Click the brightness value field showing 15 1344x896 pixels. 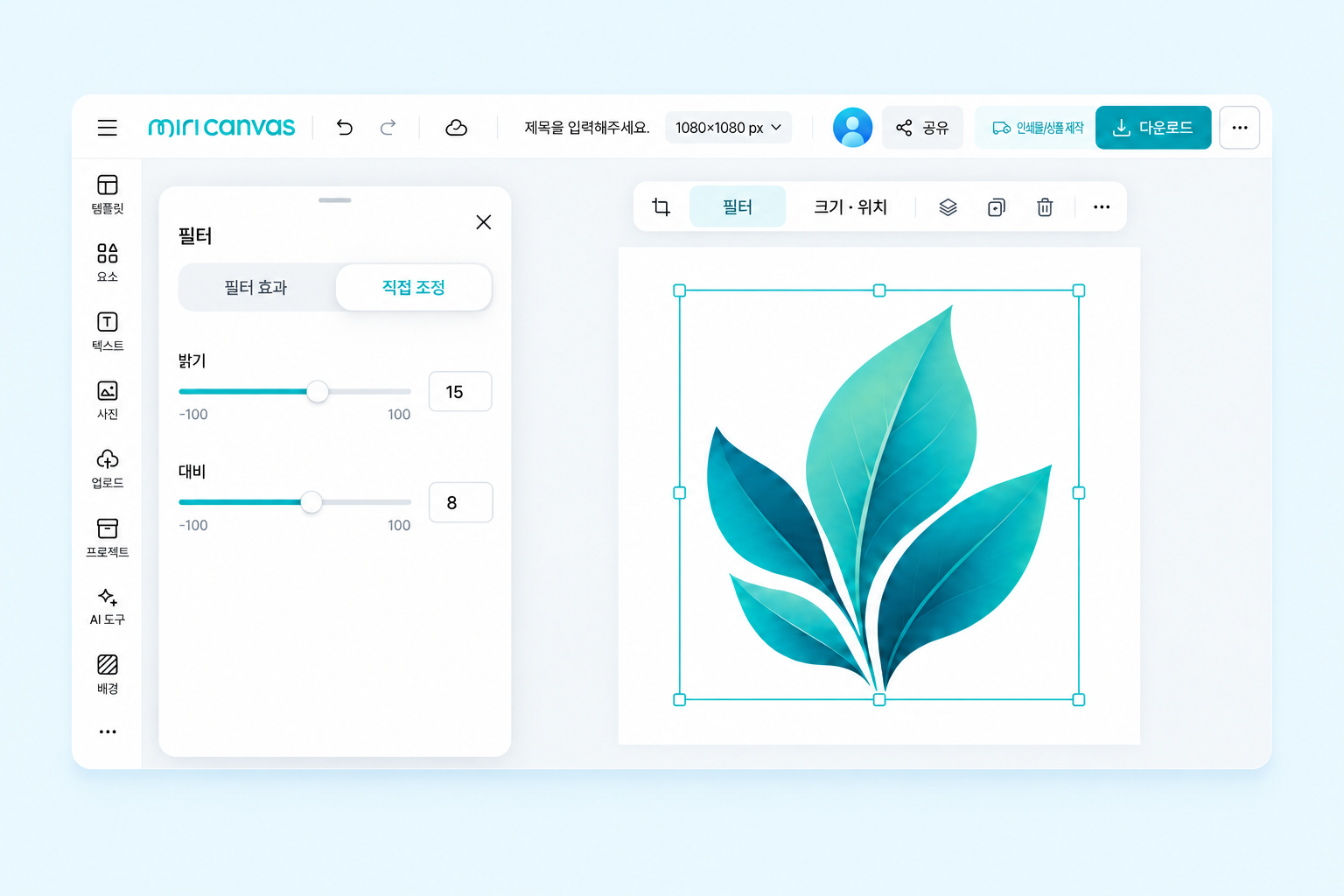coord(460,391)
